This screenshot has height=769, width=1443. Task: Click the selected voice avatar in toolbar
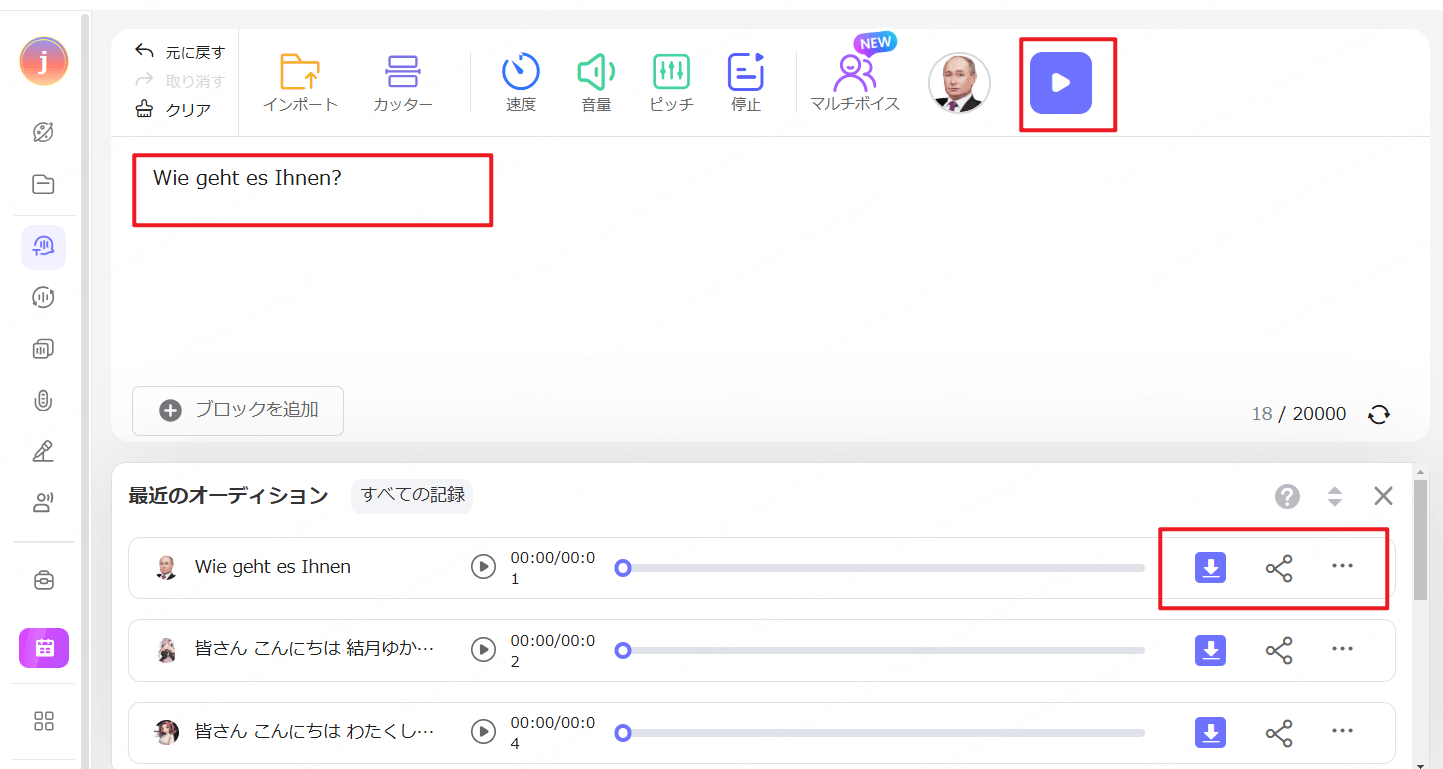pos(959,83)
